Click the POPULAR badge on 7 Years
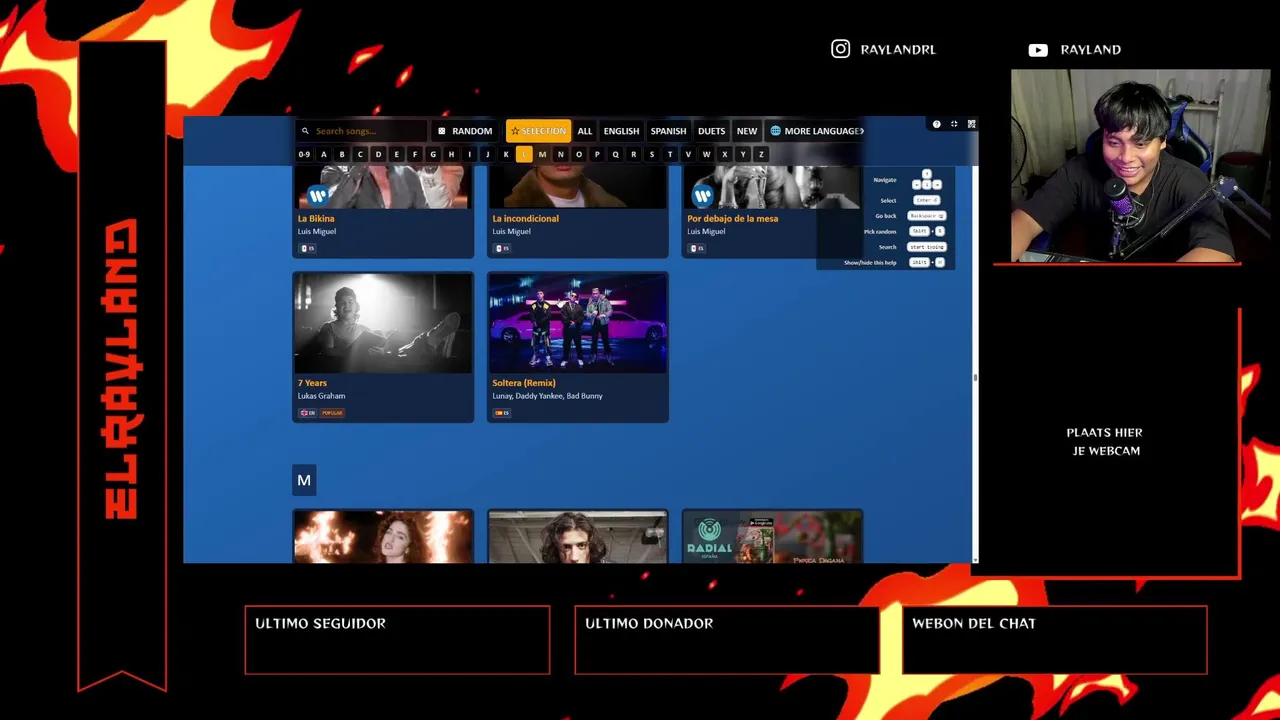The image size is (1280, 720). (332, 413)
